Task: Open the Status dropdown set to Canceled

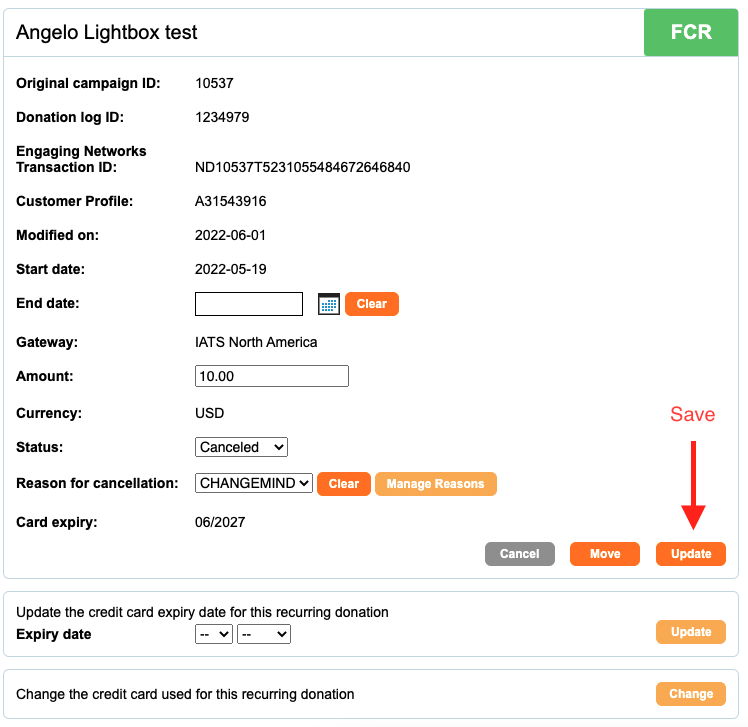Action: pyautogui.click(x=241, y=447)
